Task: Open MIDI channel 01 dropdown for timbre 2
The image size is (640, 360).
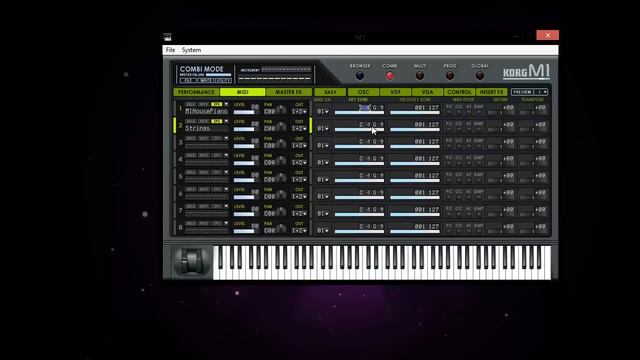Action: click(322, 129)
